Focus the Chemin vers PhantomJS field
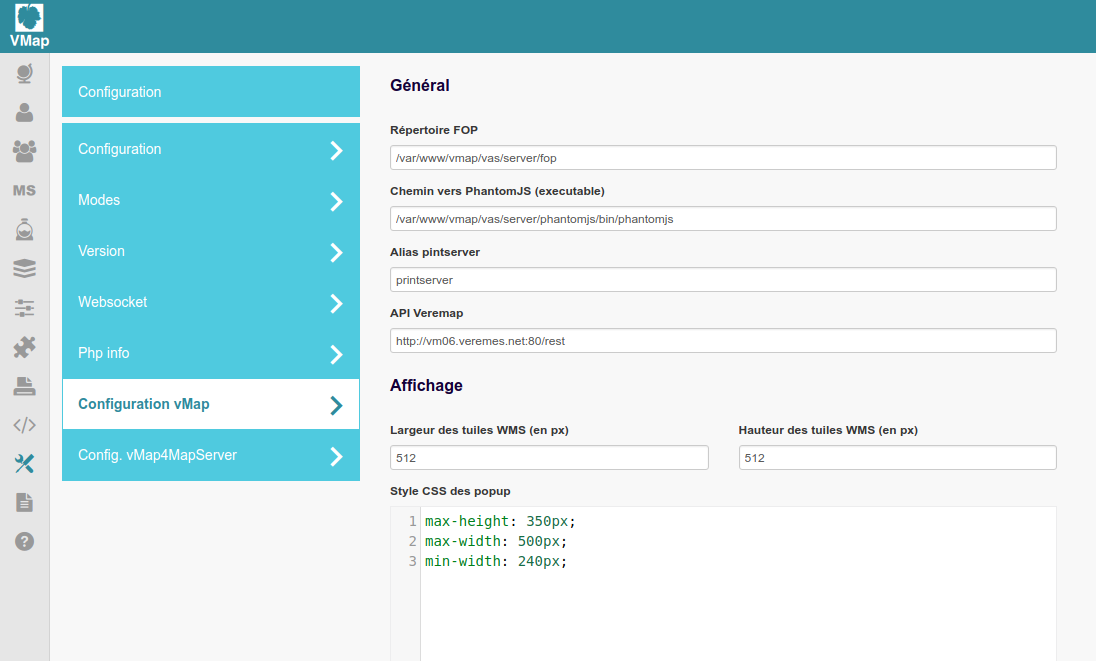This screenshot has width=1096, height=661. (x=723, y=219)
